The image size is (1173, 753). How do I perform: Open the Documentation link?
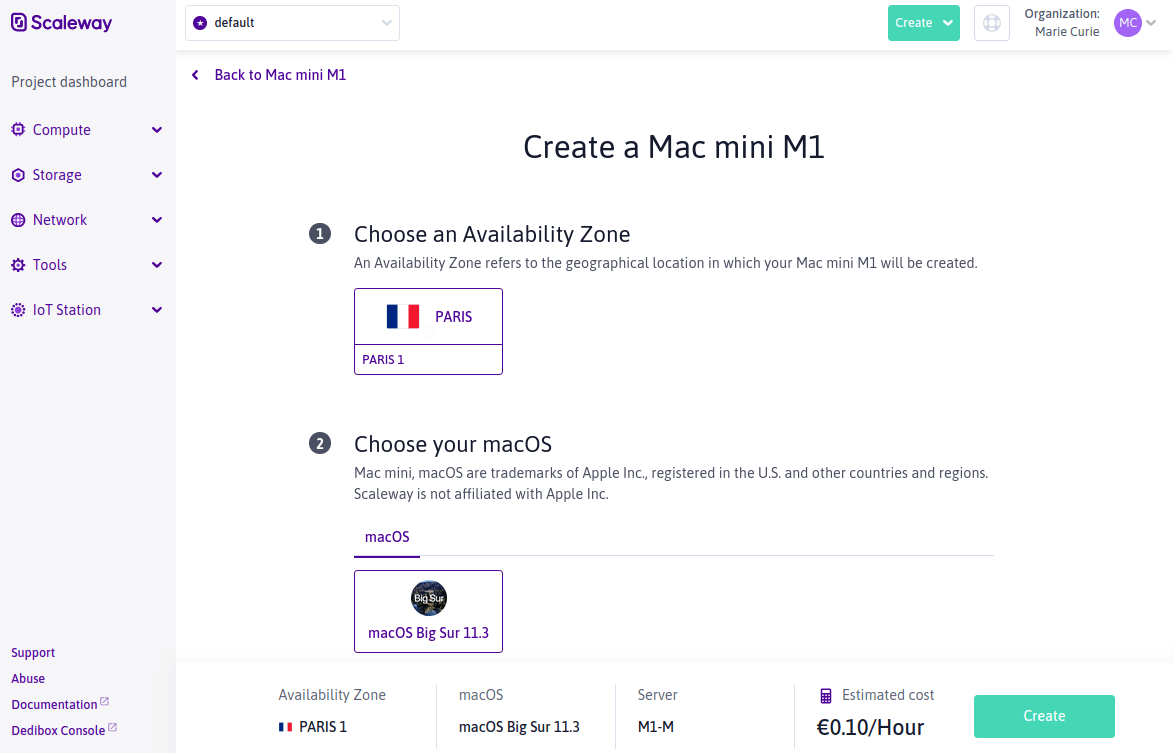(x=54, y=704)
